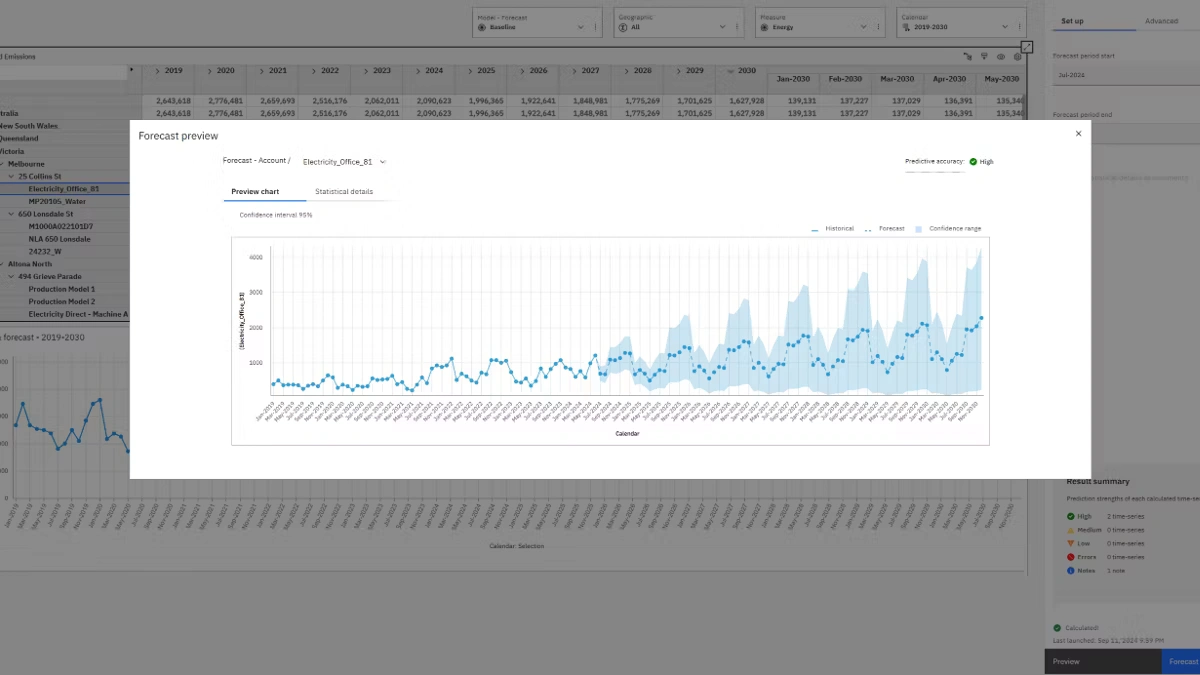Click the expand view icon above grid

pos(1027,47)
